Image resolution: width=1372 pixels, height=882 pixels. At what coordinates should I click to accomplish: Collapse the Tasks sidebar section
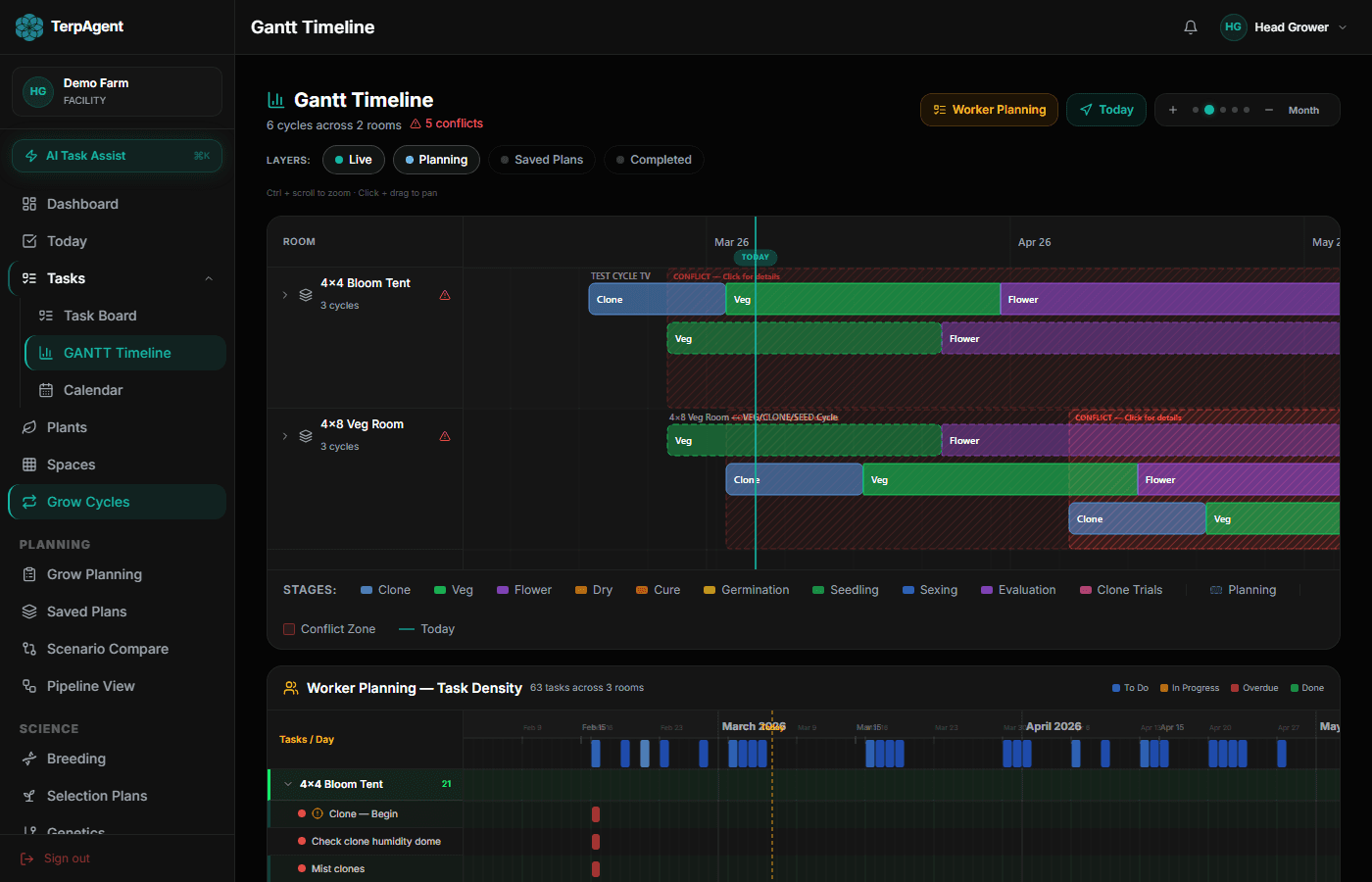click(x=209, y=278)
